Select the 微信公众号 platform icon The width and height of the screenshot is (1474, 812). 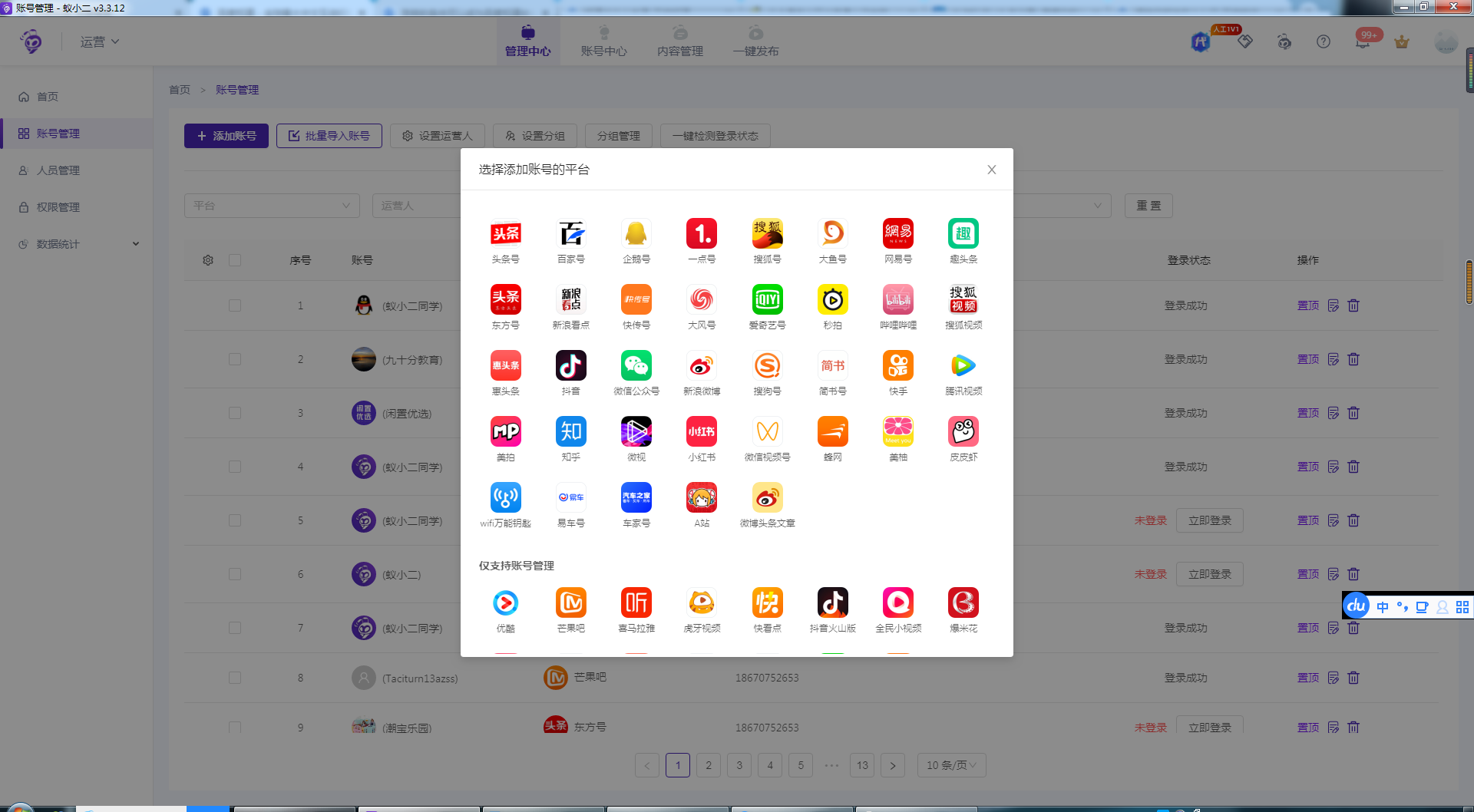(x=636, y=365)
